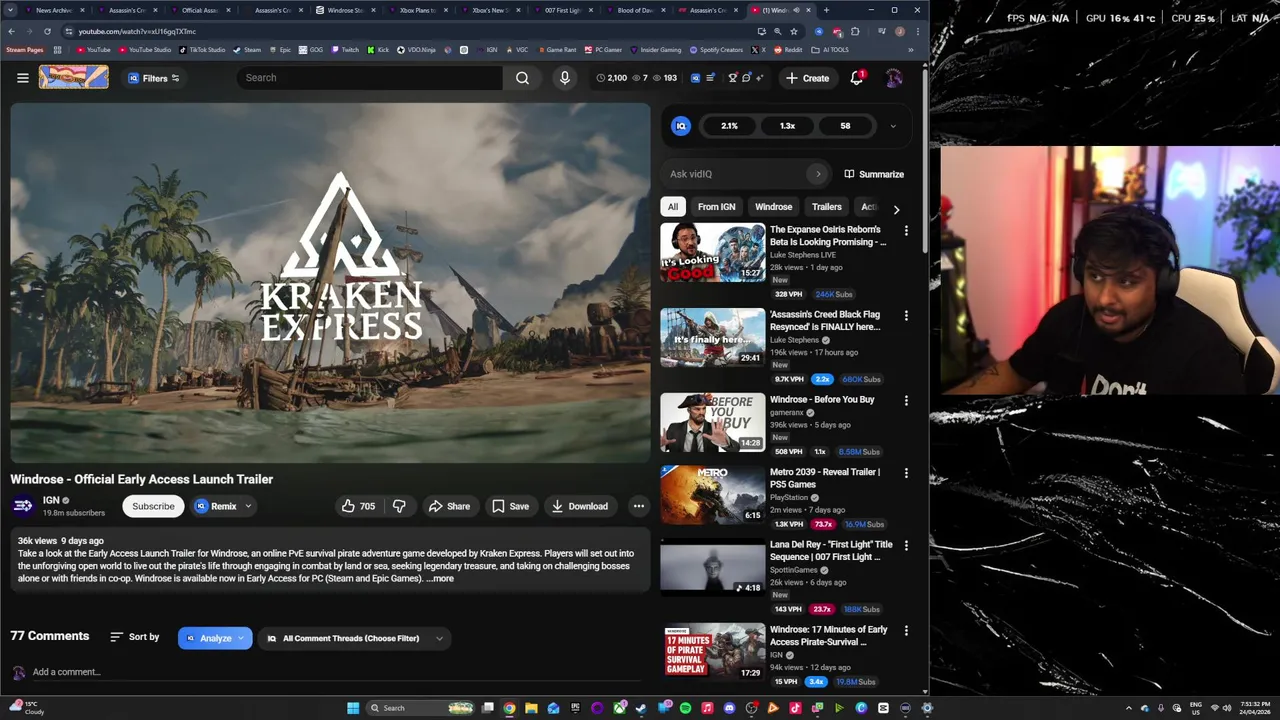Image resolution: width=1280 pixels, height=720 pixels.
Task: Open the Analyze comments dropdown
Action: pos(215,638)
